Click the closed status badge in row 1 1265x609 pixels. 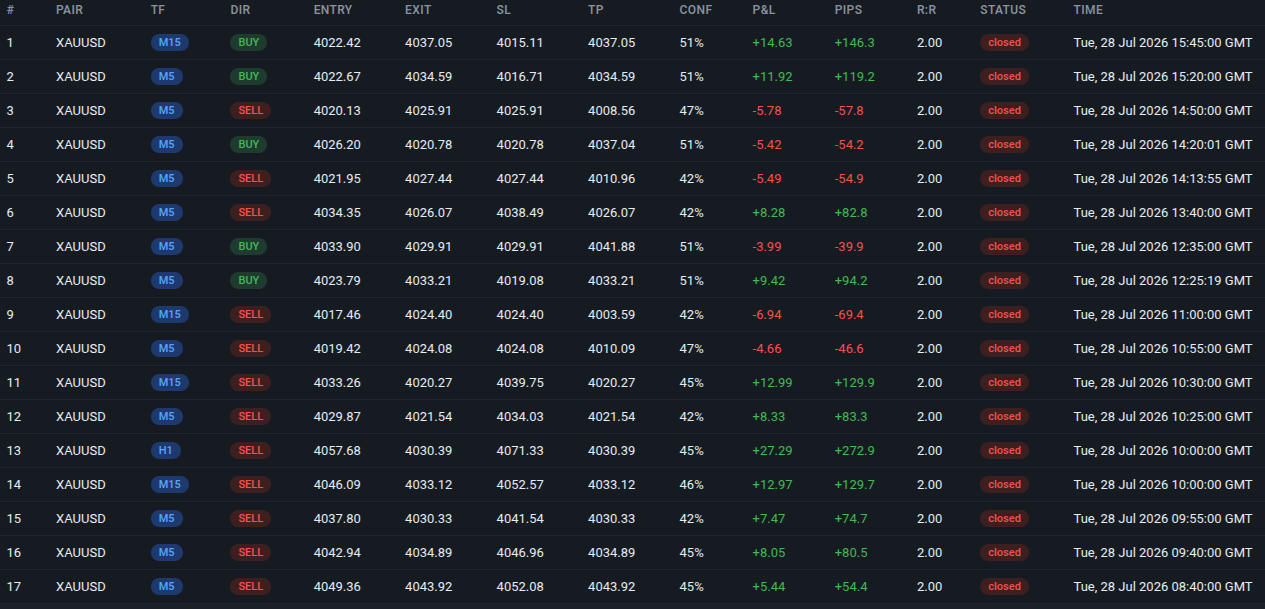click(1004, 43)
